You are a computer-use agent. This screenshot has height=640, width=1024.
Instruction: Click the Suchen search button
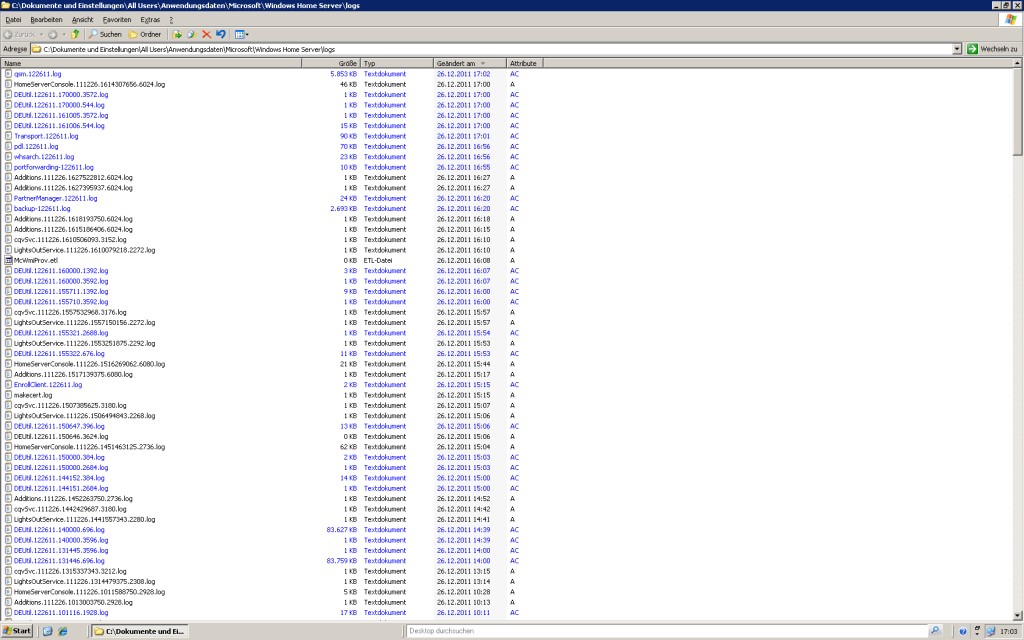point(105,34)
